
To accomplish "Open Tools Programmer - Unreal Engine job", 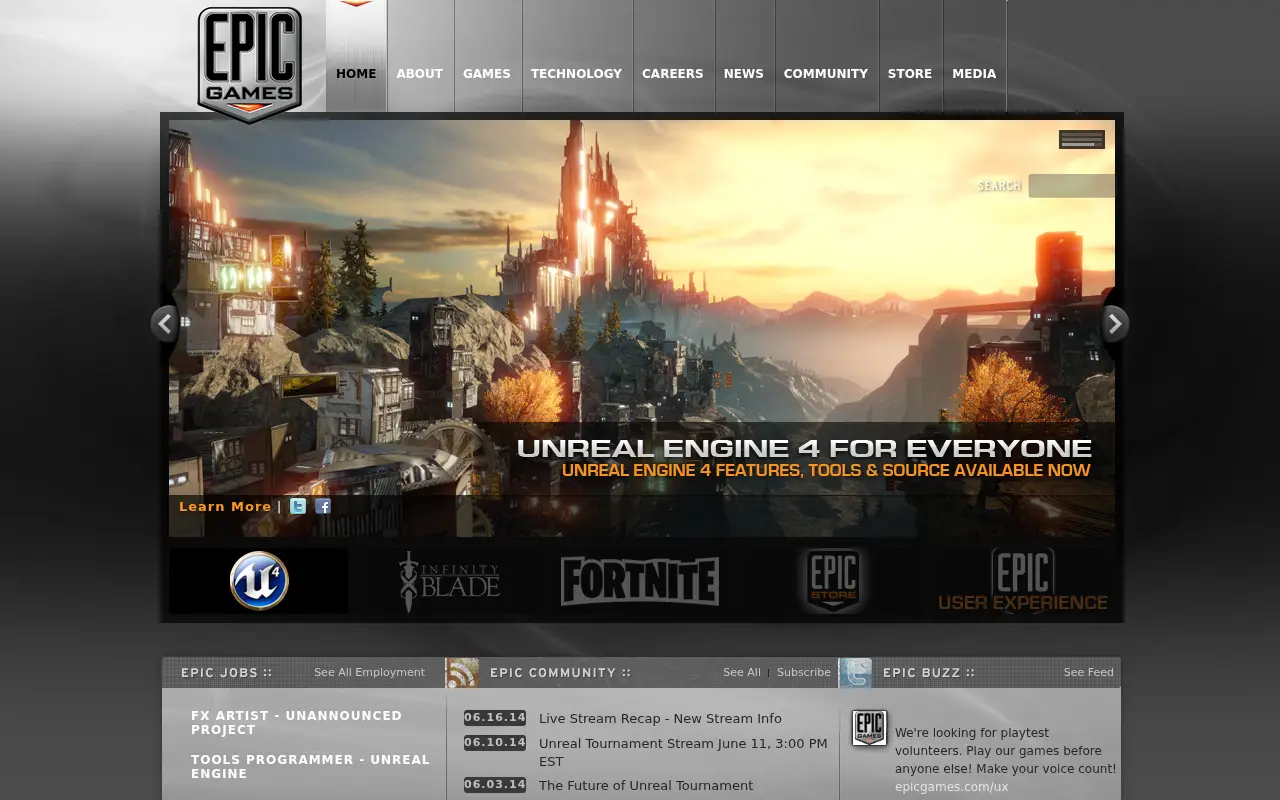I will click(x=311, y=767).
